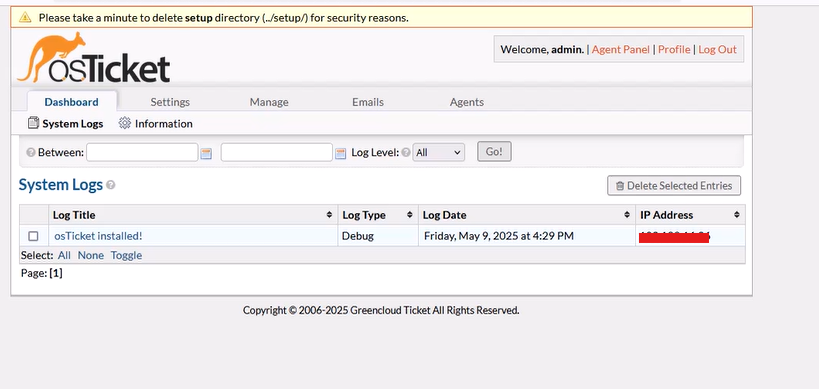This screenshot has width=819, height=389.
Task: Click the help icon beside System Logs heading
Action: 110,185
